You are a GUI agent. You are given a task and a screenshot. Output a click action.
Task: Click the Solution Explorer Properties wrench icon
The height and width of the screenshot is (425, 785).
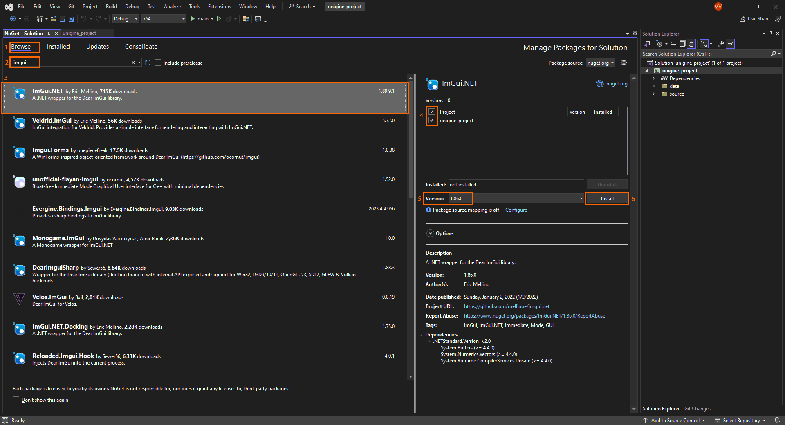coord(721,44)
